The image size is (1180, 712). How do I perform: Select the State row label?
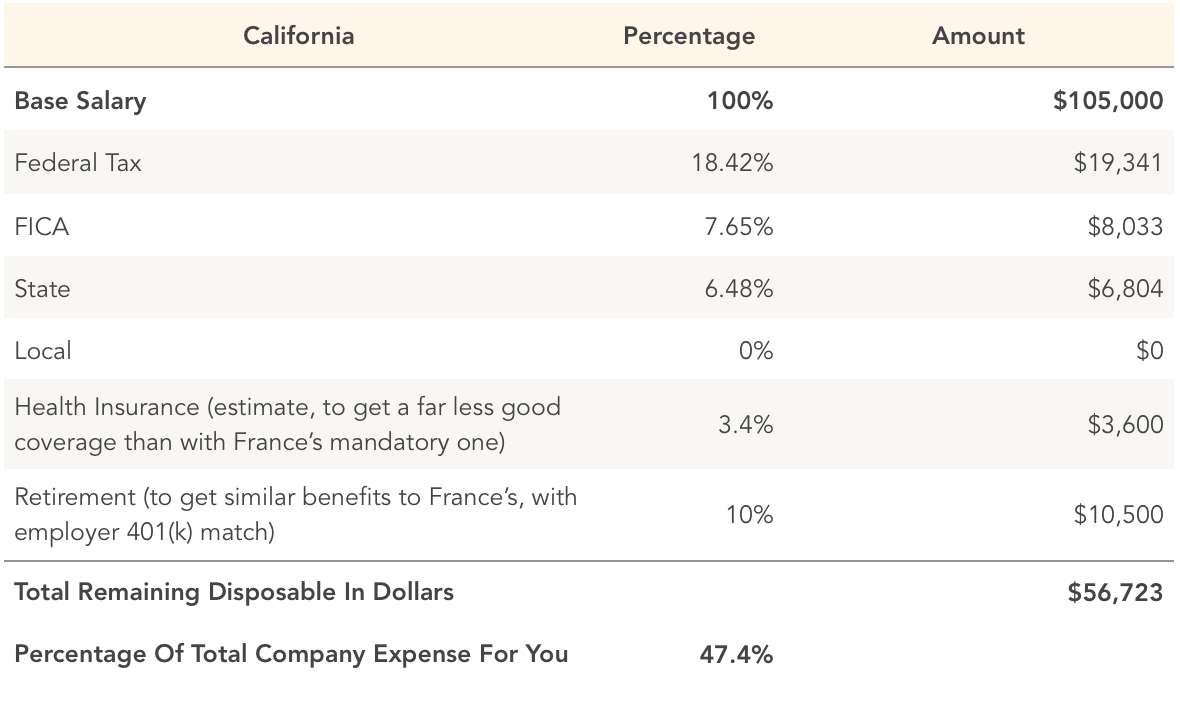click(x=42, y=289)
